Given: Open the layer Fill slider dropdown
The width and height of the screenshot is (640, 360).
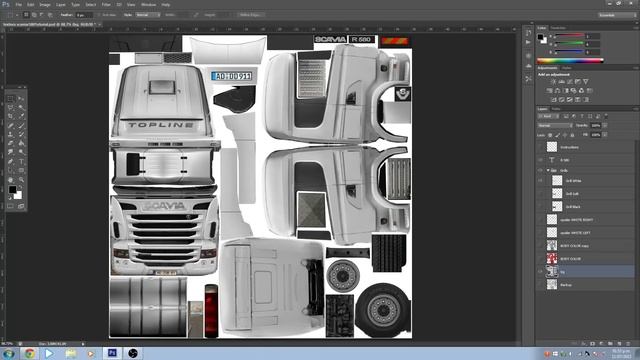Looking at the screenshot, I should (x=605, y=134).
